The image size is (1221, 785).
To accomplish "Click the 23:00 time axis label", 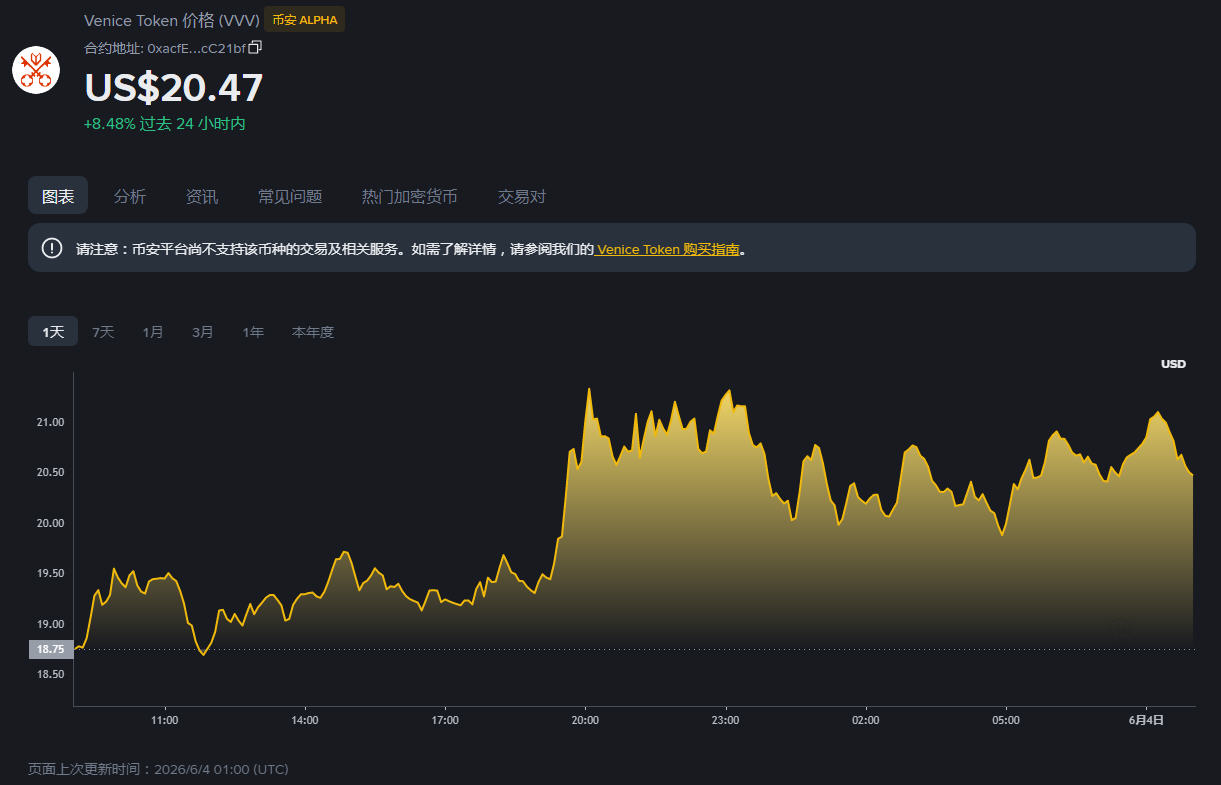I will 725,720.
